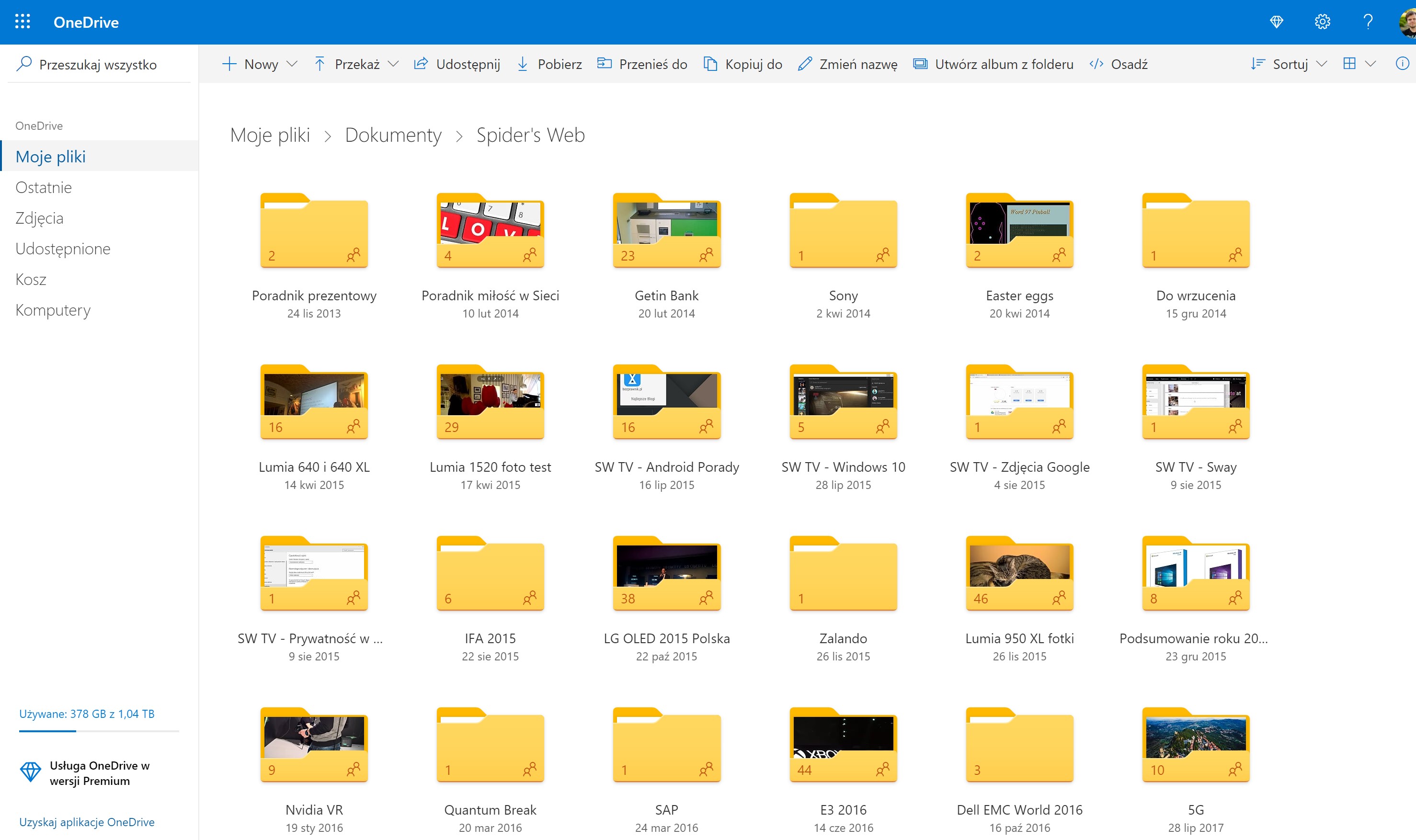1416x840 pixels.
Task: Open SW TV - Windows 10 folder
Action: (843, 402)
